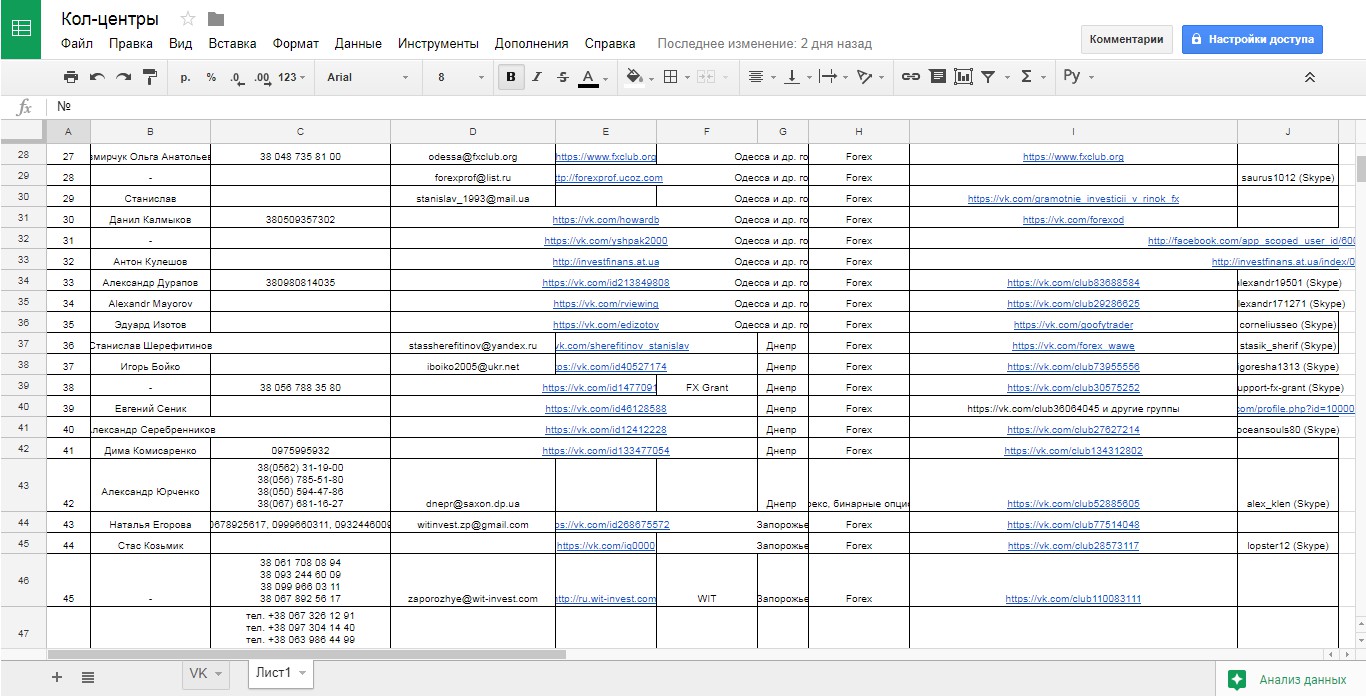
Task: Select cell with odessa@fxclub.org
Action: click(x=473, y=157)
